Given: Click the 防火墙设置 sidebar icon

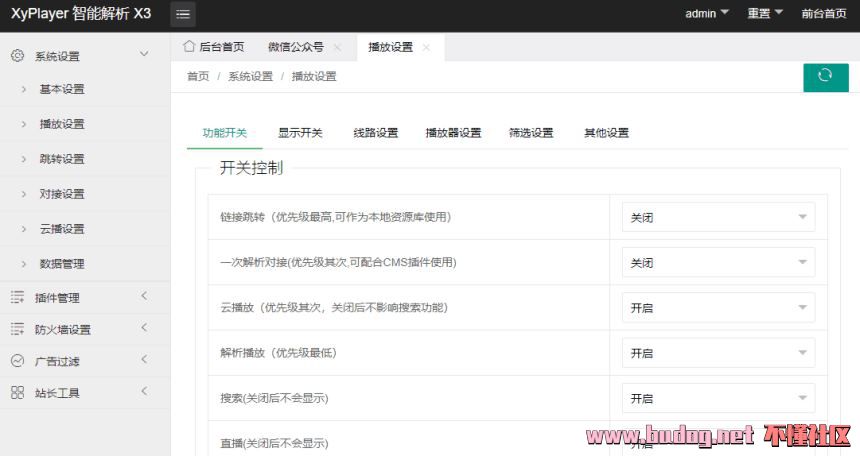Looking at the screenshot, I should coord(17,329).
